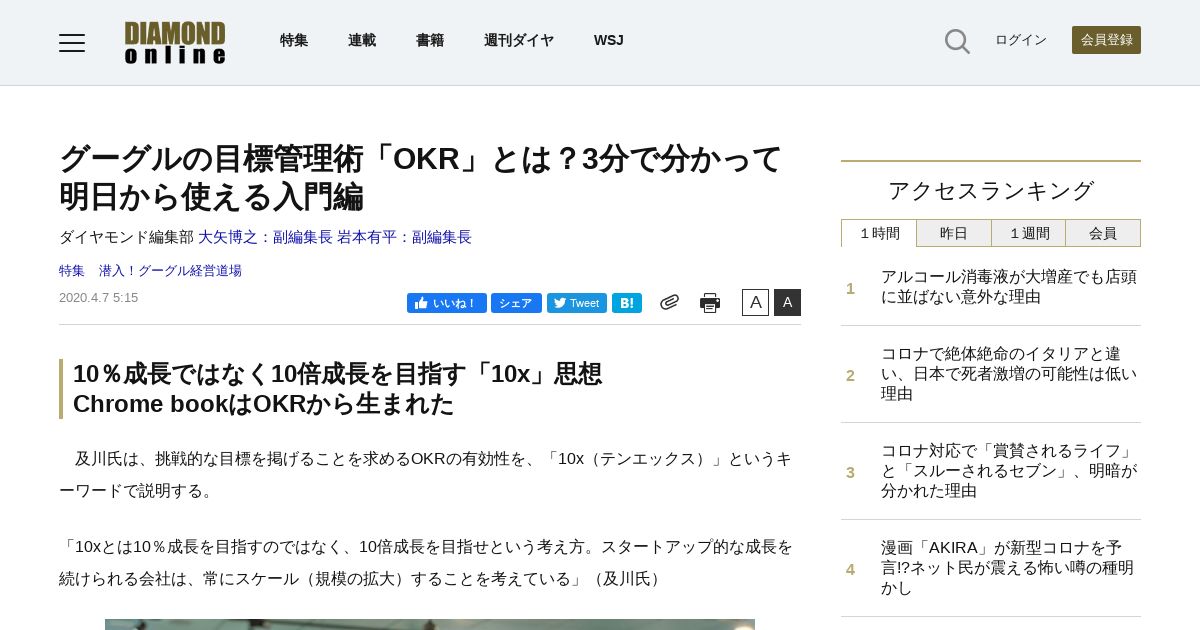1200x630 pixels.
Task: Open author link 岩本有平：副編集長
Action: click(404, 237)
